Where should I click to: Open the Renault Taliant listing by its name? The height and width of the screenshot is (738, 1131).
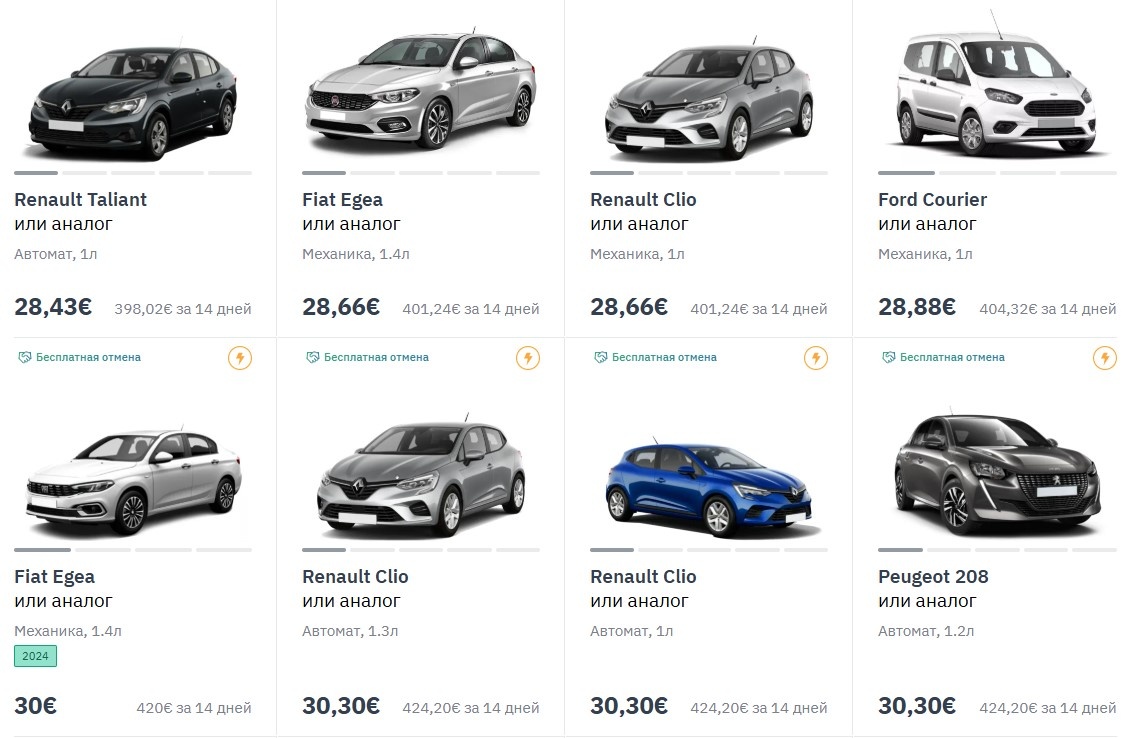(80, 199)
